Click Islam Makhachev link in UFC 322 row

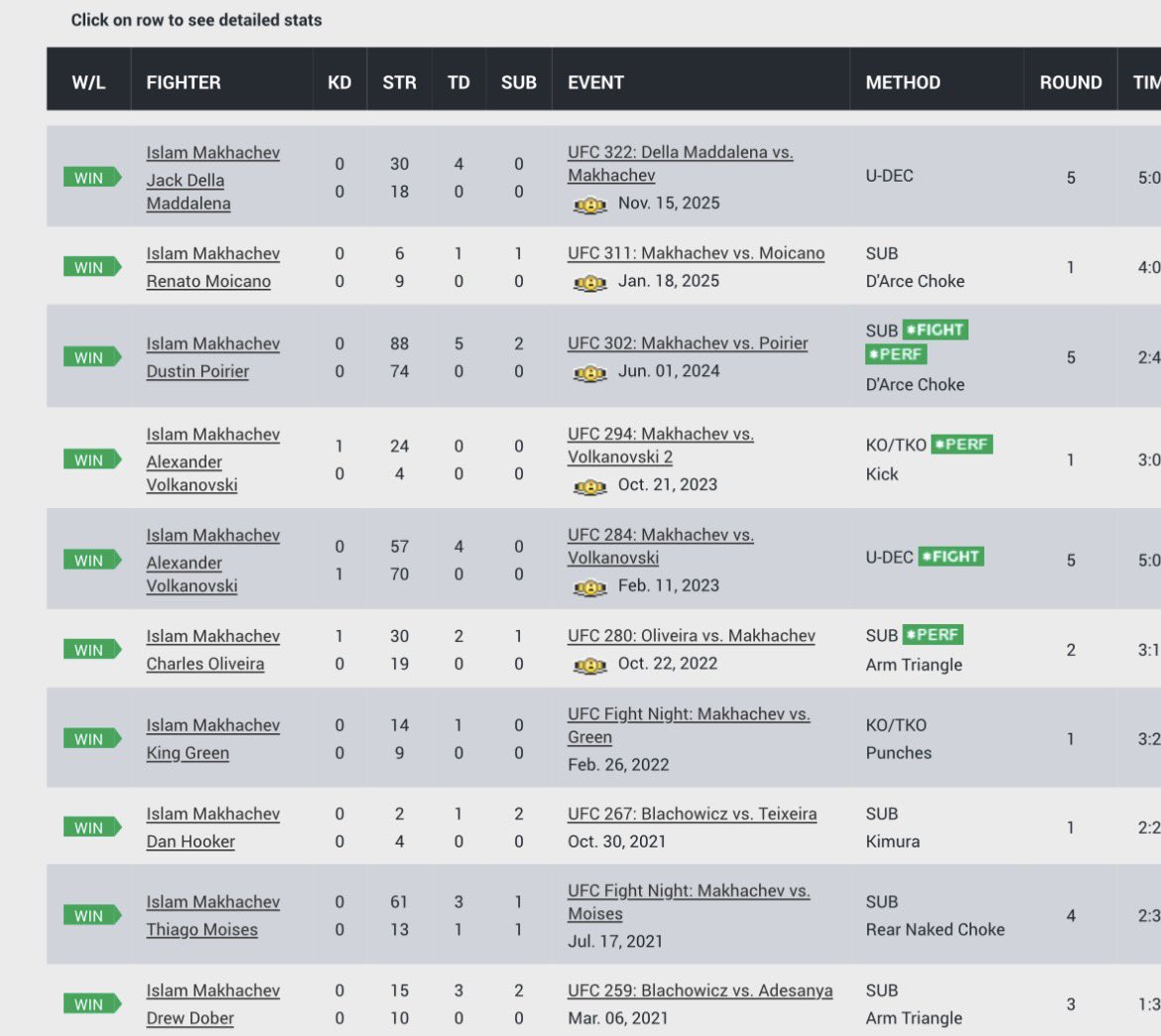click(213, 153)
